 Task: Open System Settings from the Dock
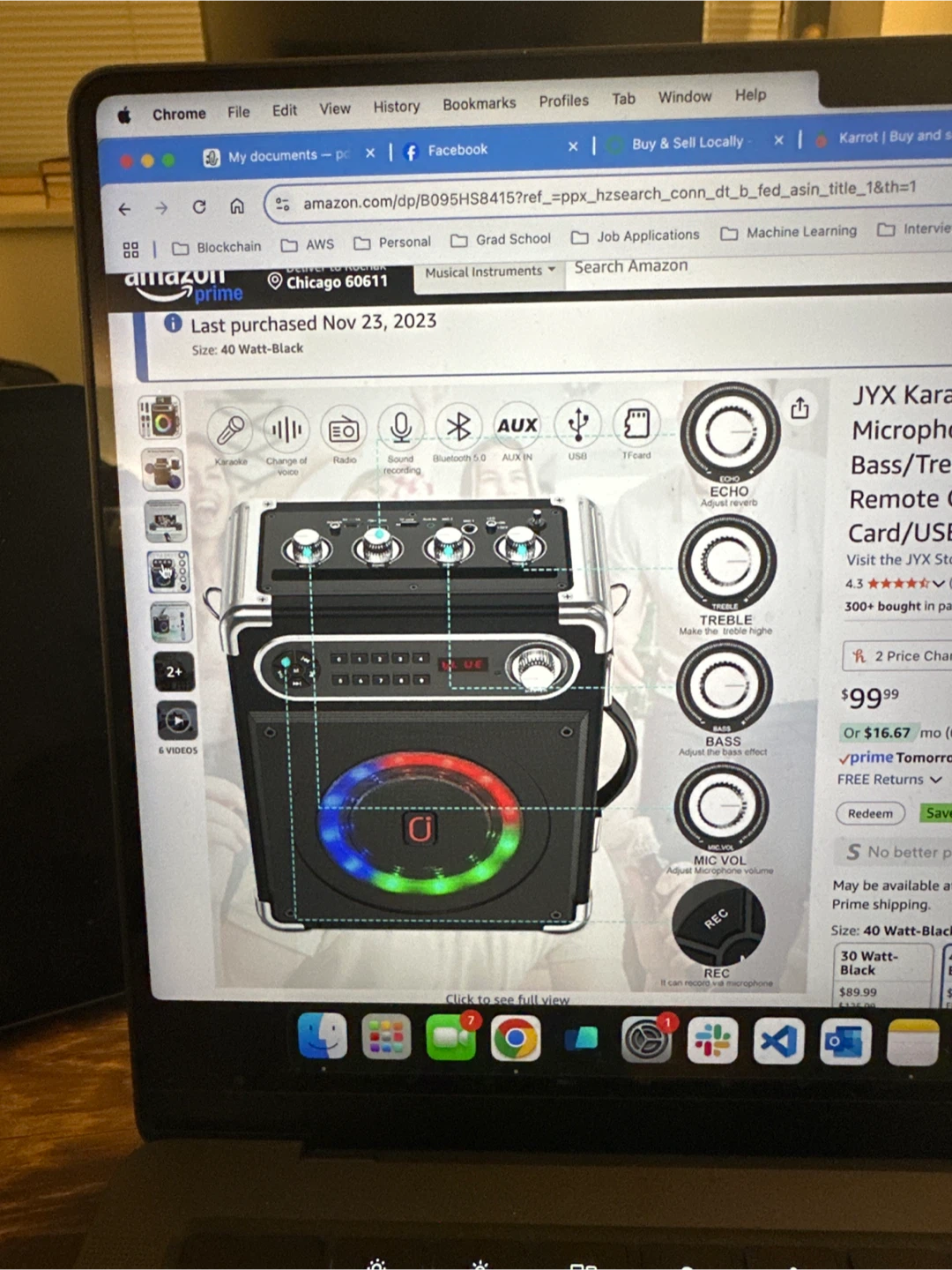coord(646,1041)
